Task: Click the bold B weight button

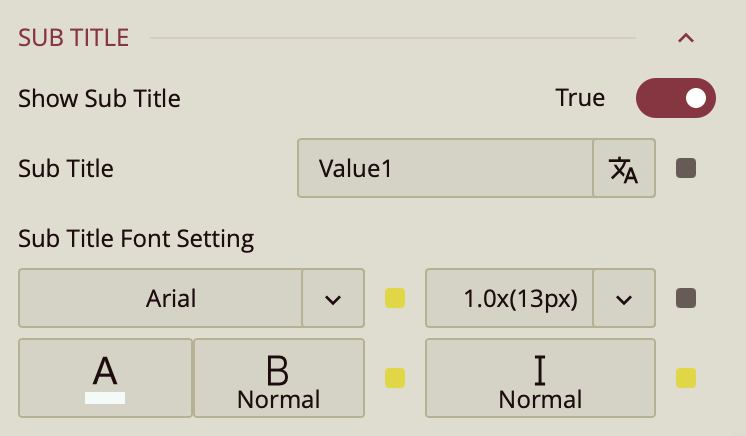Action: point(278,378)
